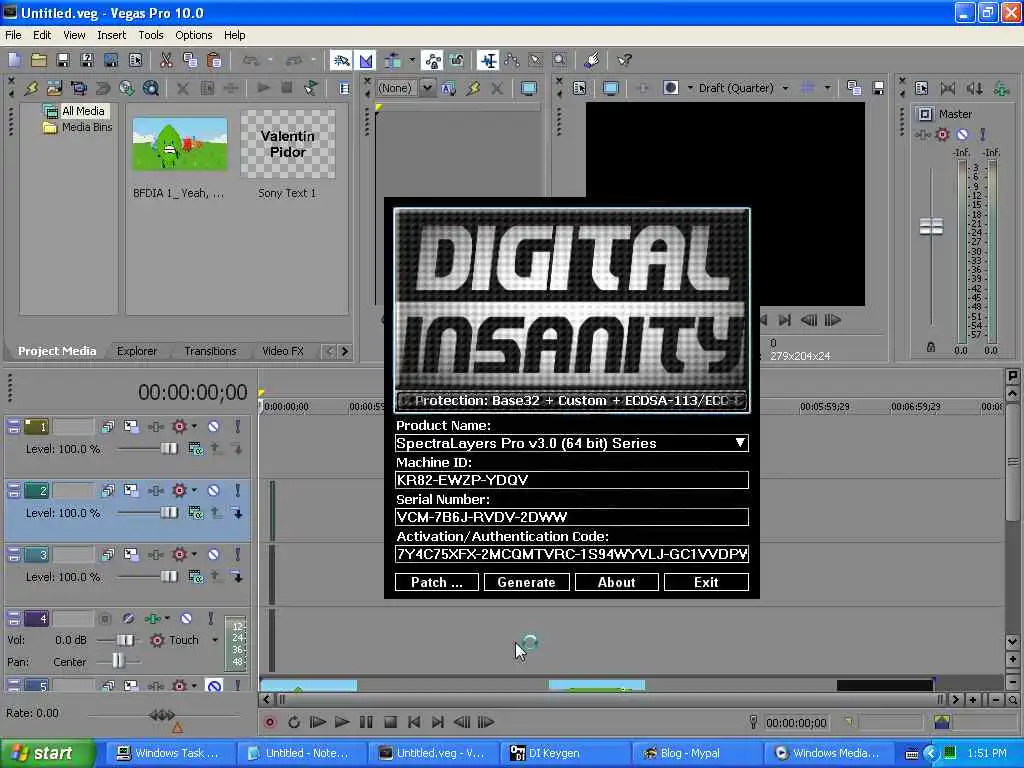Viewport: 1024px width, 768px height.
Task: Click track 3 Compositing Mode icon
Action: coord(195,577)
